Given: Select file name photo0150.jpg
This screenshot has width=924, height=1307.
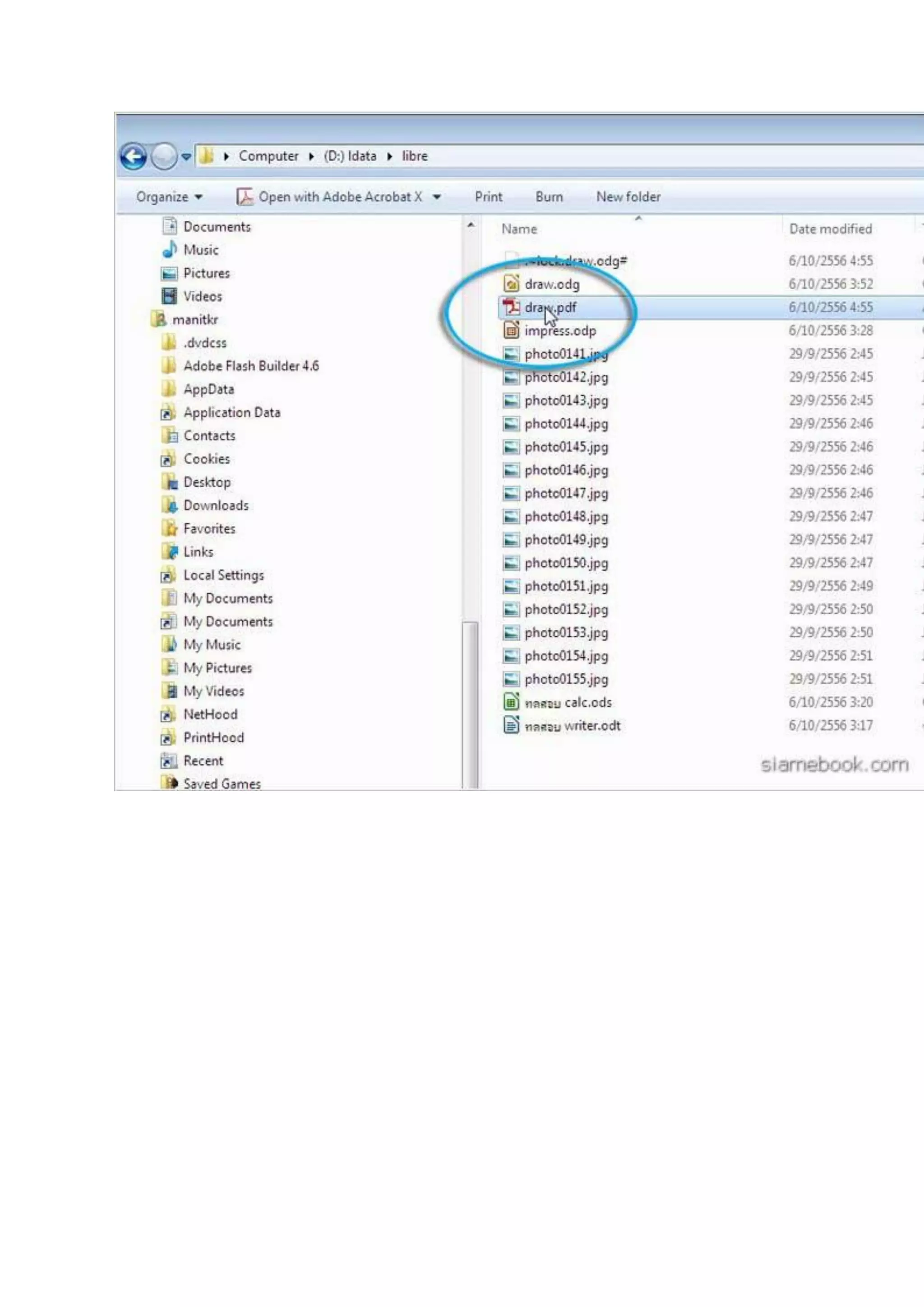Looking at the screenshot, I should 566,564.
